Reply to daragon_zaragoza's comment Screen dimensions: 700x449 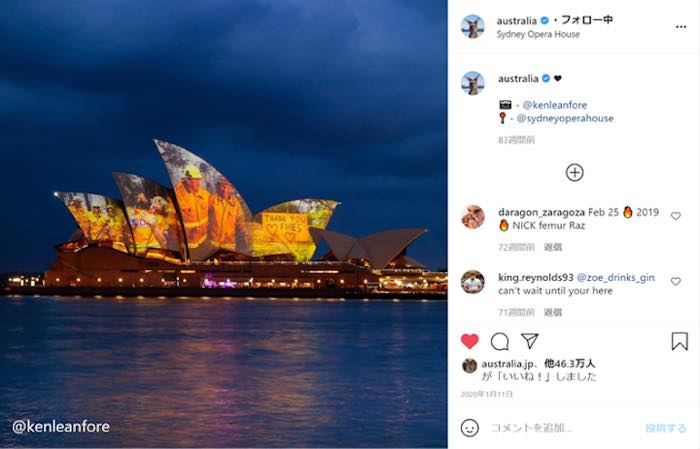coord(553,247)
